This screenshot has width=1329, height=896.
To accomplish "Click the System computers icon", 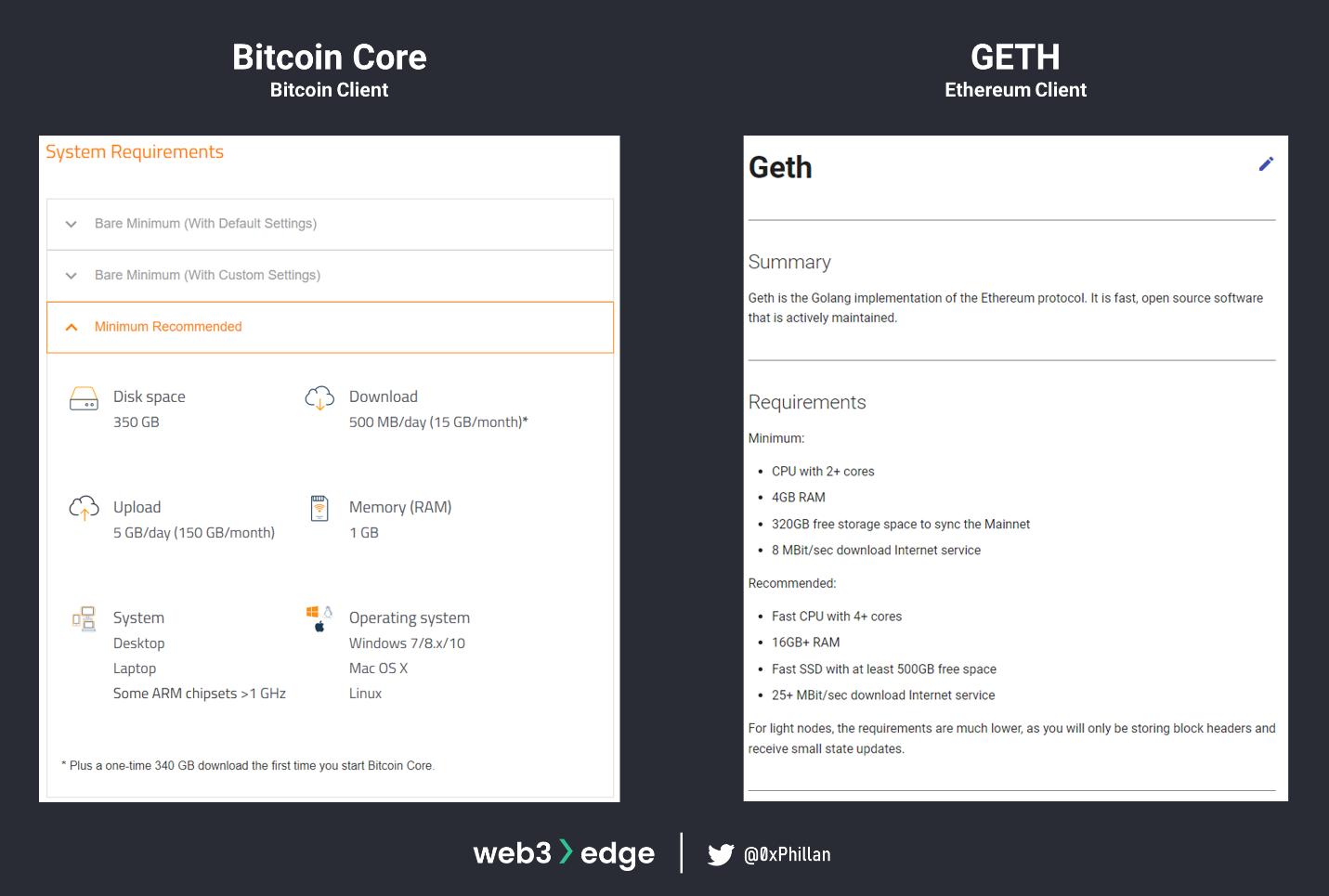I will (x=84, y=618).
